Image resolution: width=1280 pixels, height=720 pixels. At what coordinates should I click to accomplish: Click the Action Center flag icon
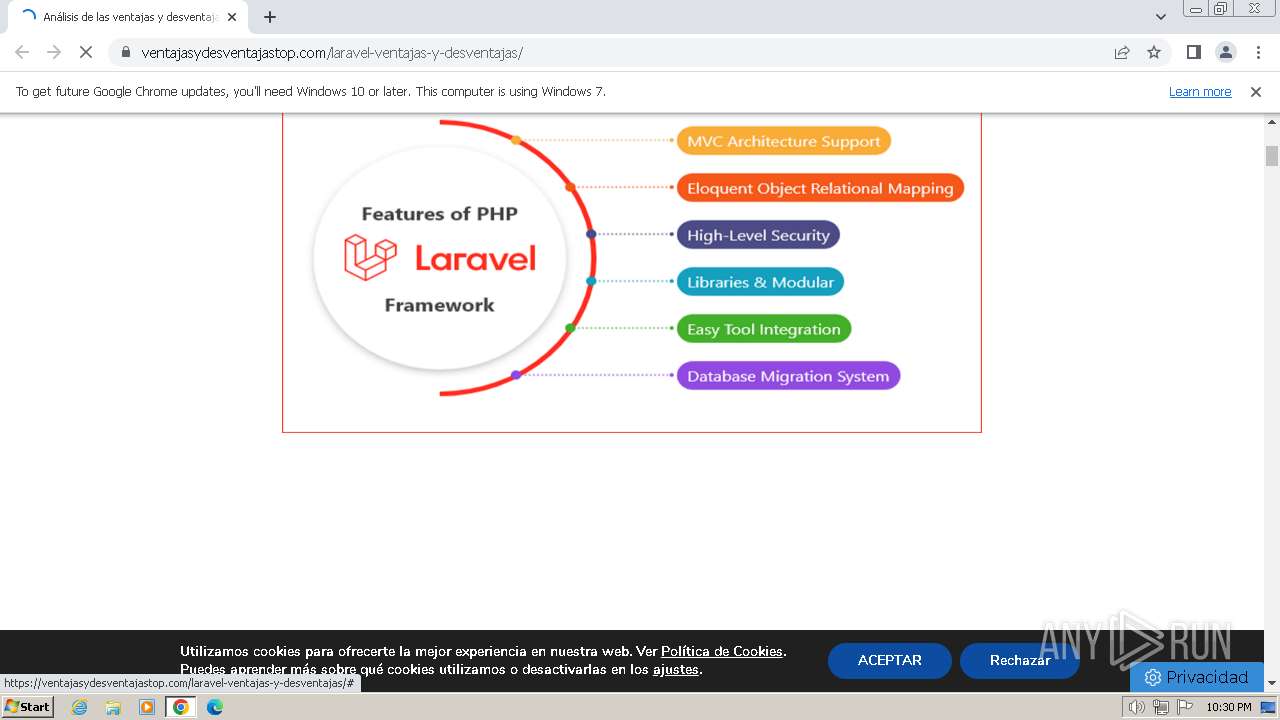[1185, 707]
